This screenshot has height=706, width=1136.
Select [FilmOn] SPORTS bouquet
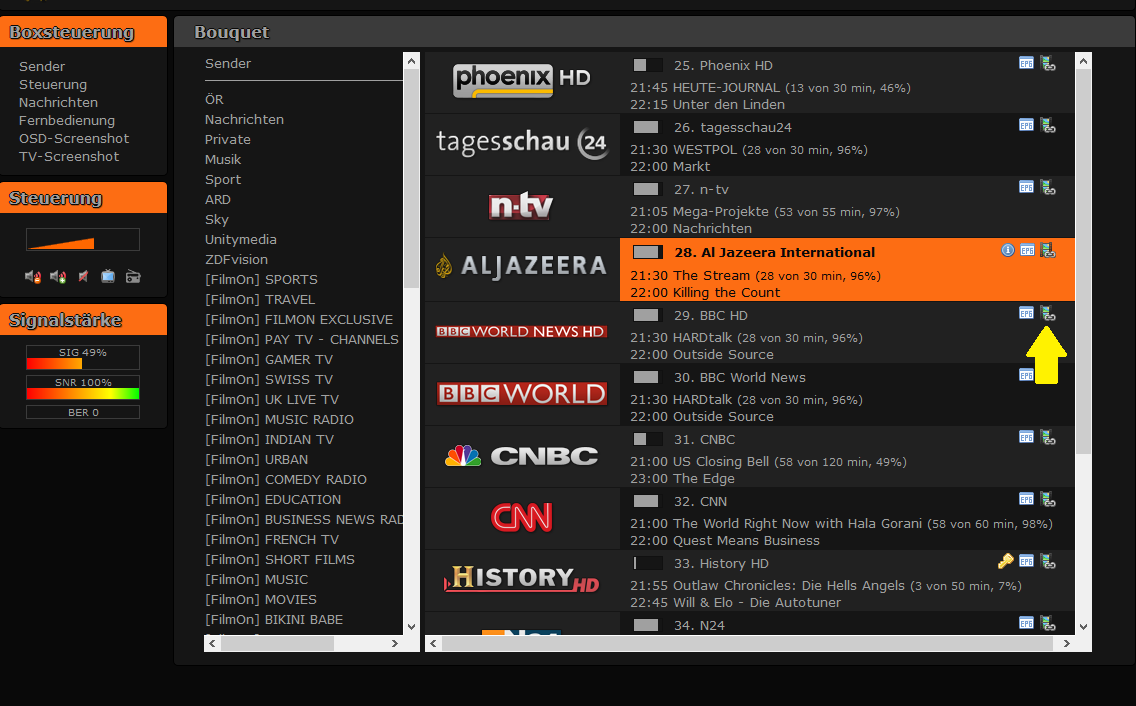[261, 280]
